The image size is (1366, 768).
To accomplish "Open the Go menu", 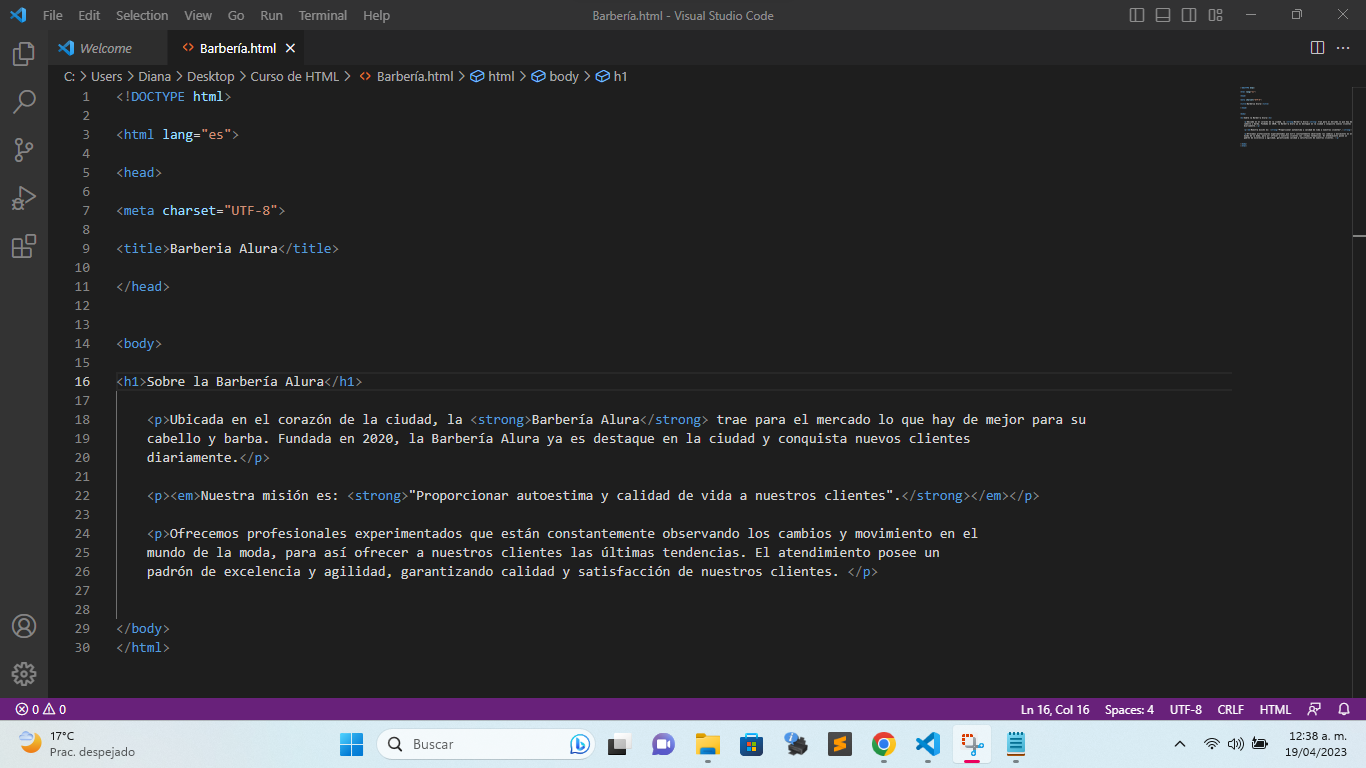I will pyautogui.click(x=236, y=15).
